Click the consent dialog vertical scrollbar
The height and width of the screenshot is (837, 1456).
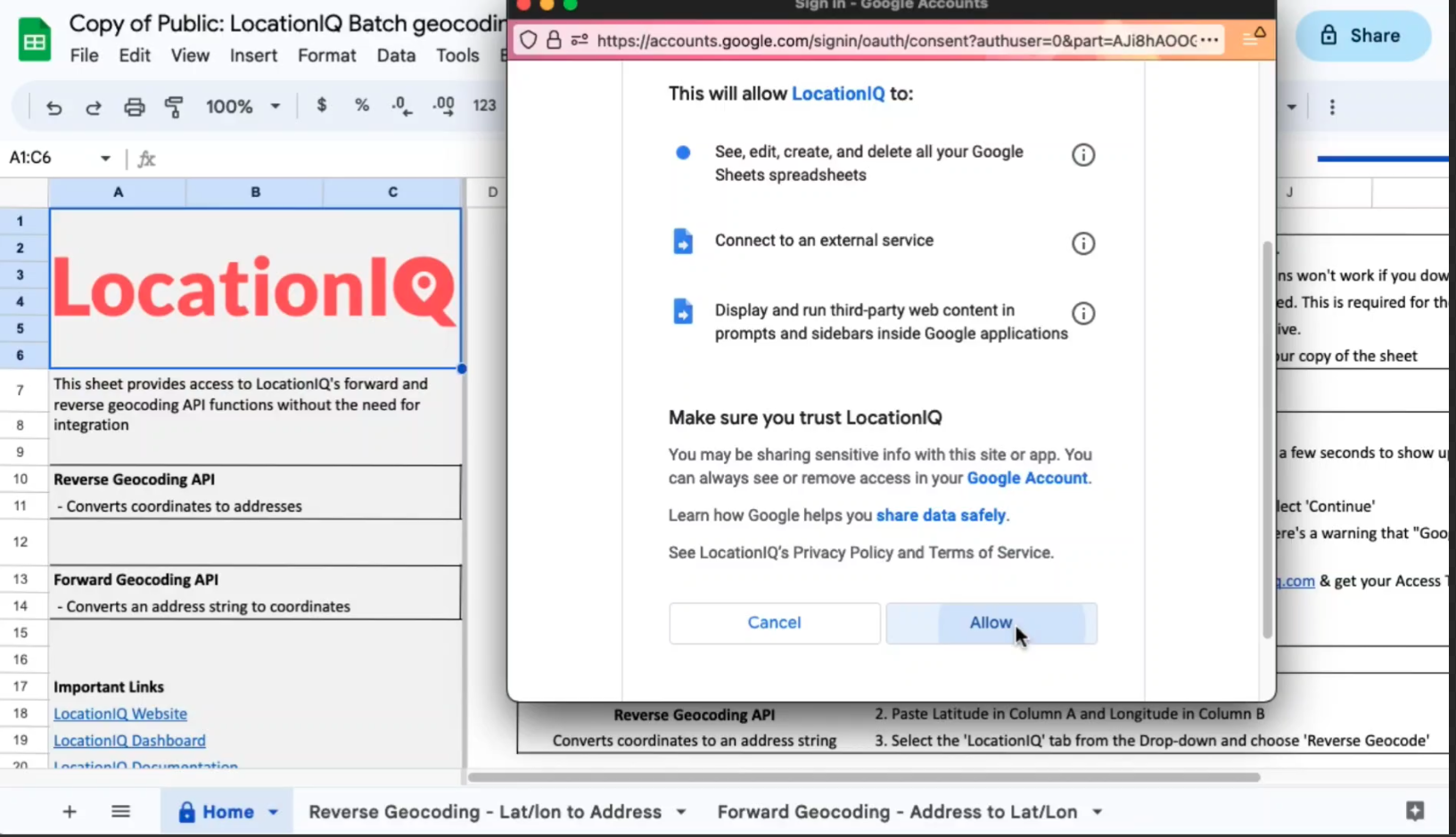click(1267, 439)
